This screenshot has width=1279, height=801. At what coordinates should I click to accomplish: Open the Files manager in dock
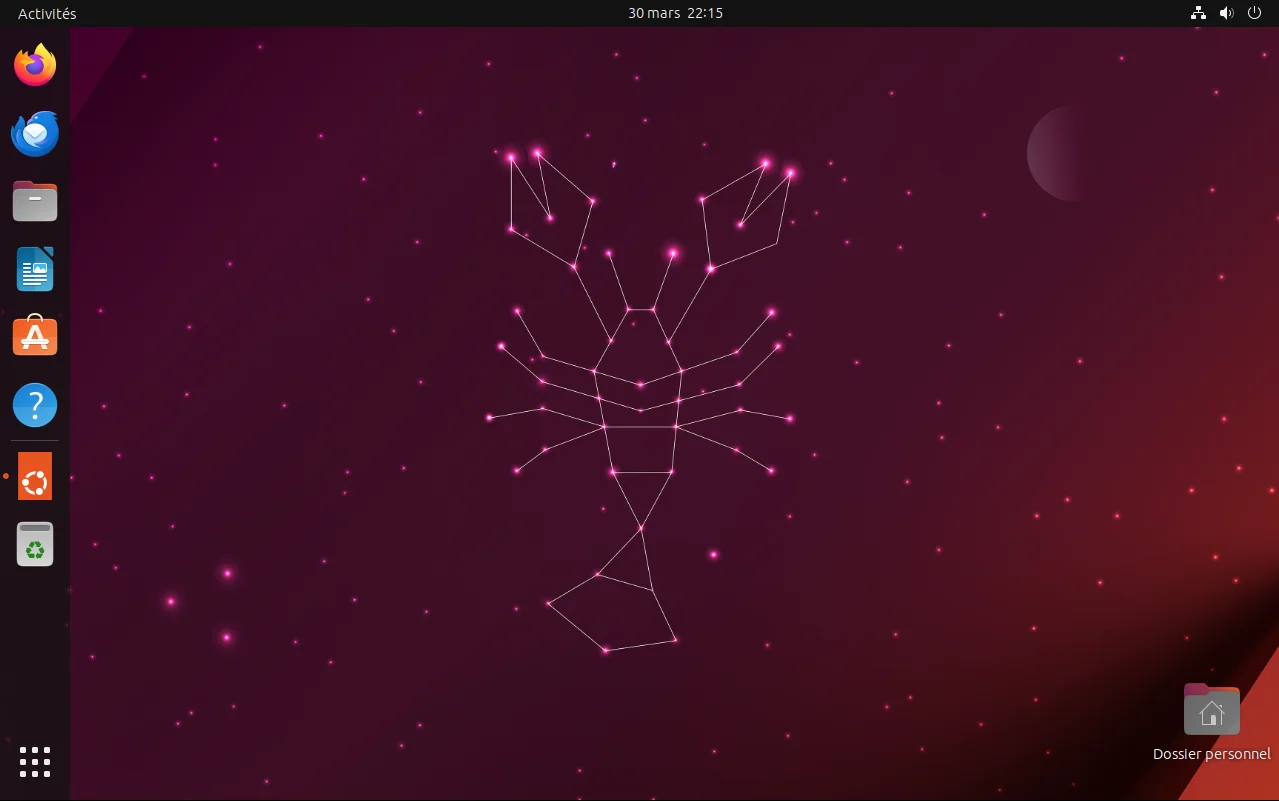pos(35,201)
